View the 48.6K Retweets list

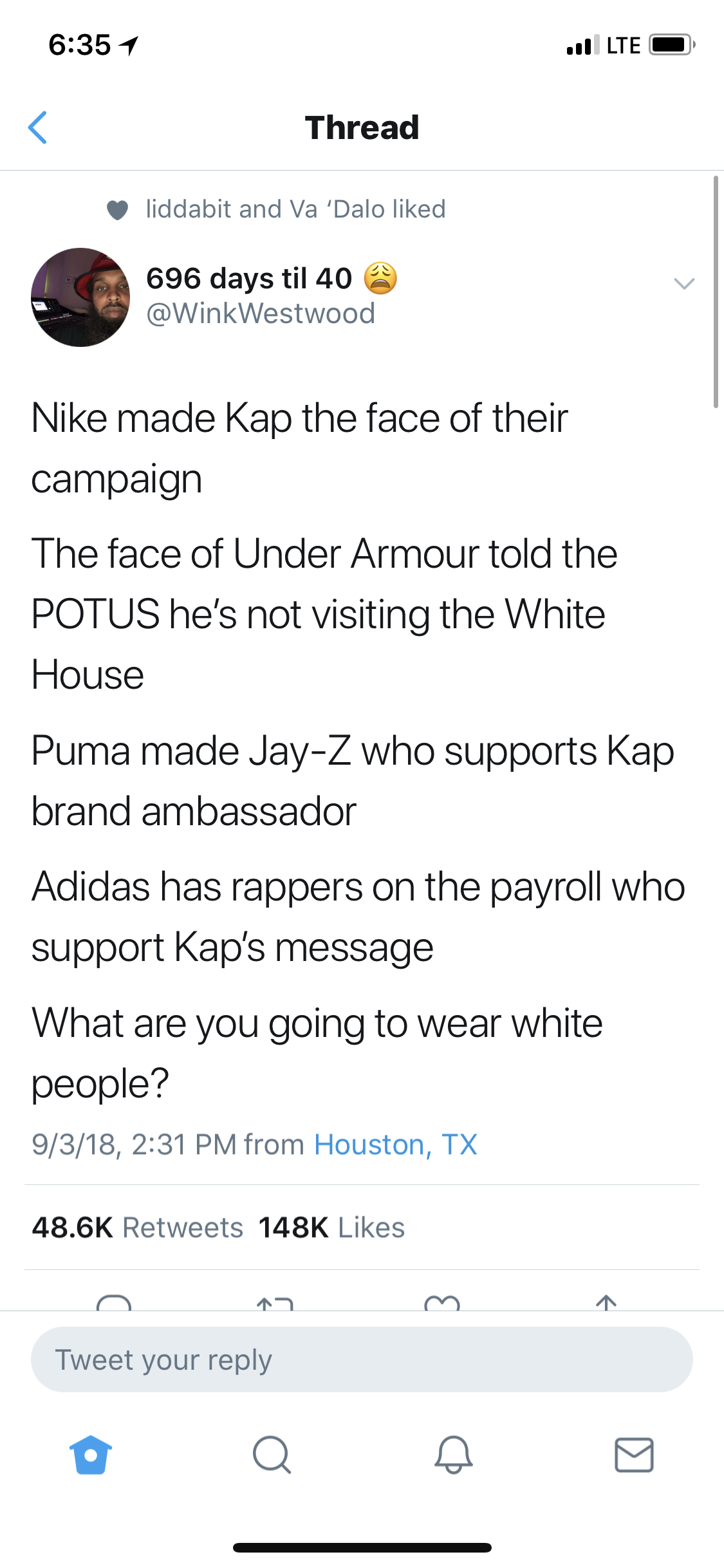[138, 1227]
